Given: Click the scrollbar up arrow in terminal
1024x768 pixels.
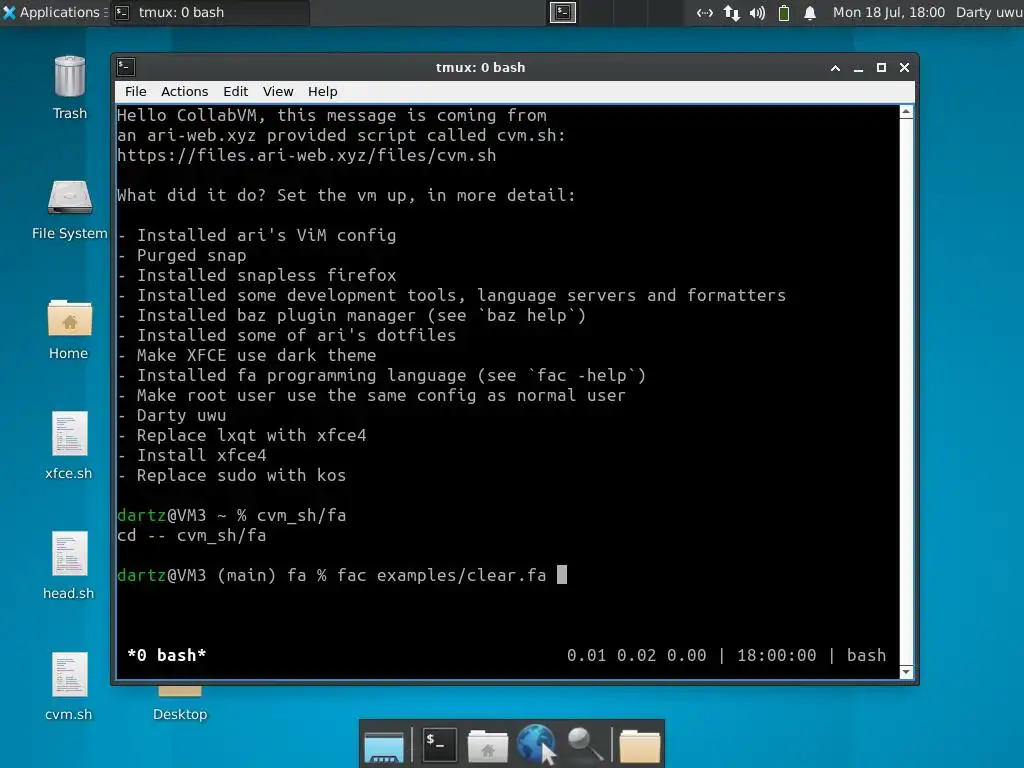Looking at the screenshot, I should click(906, 112).
